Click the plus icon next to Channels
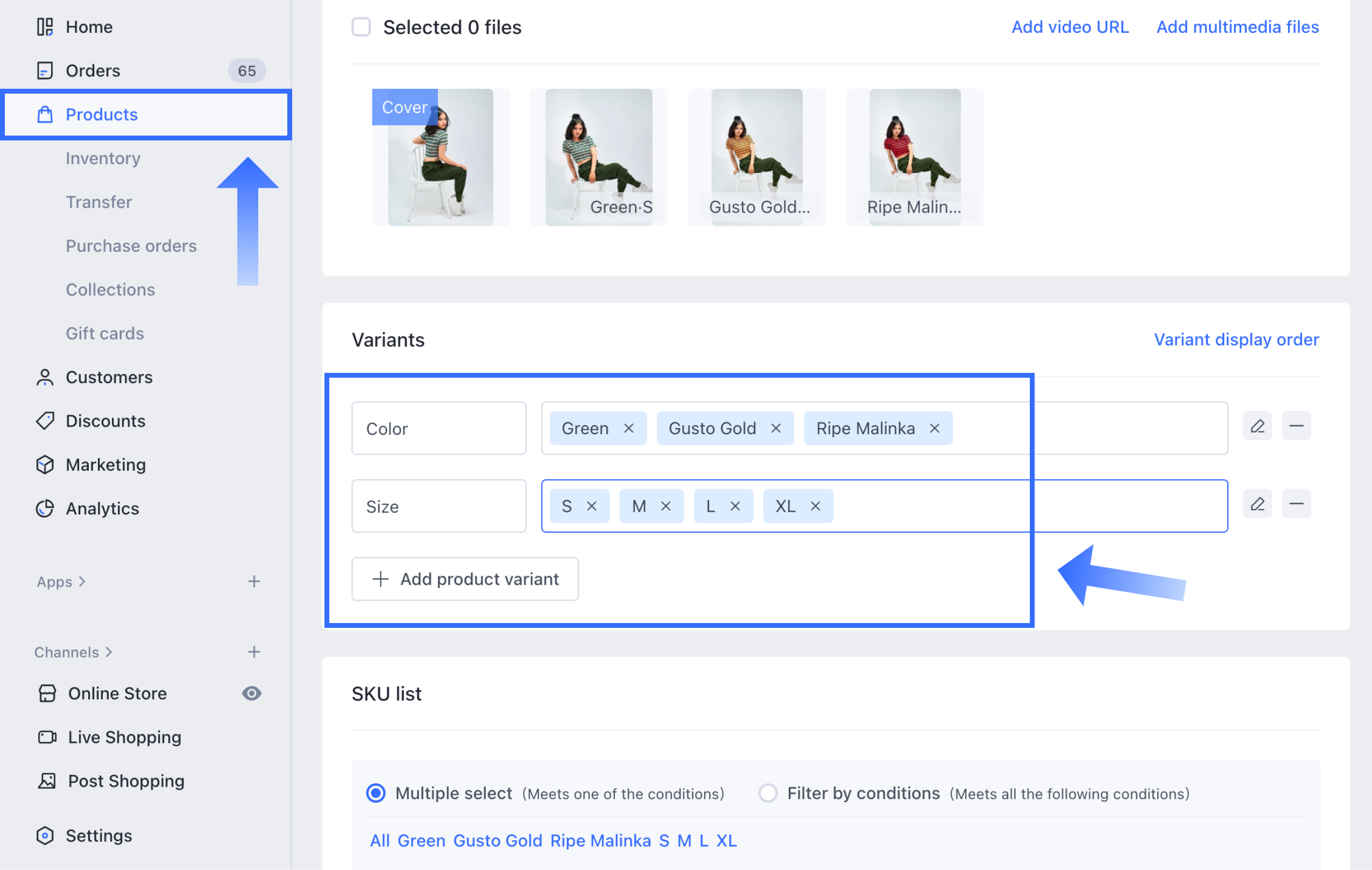Viewport: 1372px width, 870px height. coord(254,652)
